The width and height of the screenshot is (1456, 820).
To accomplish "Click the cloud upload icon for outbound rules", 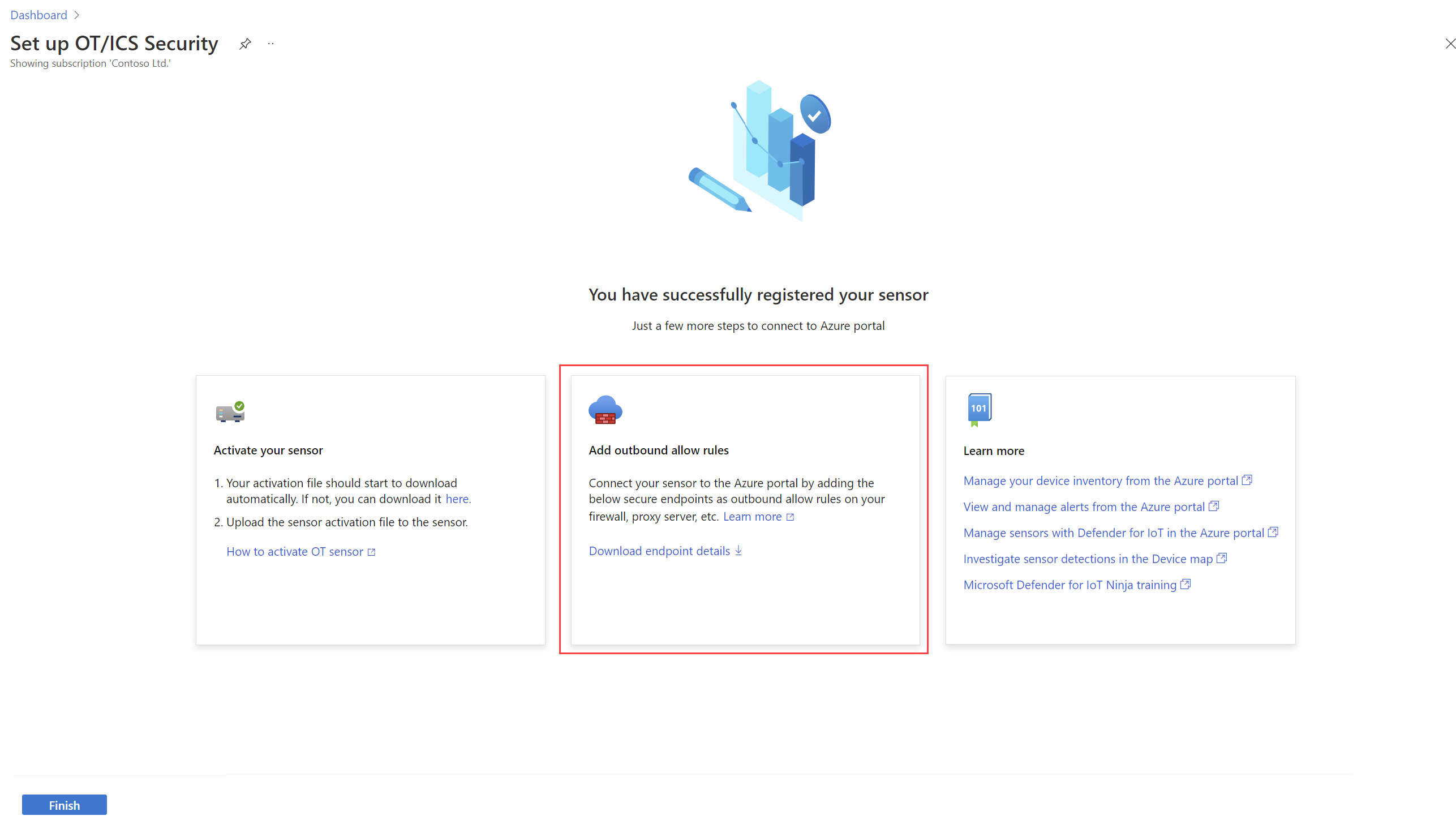I will pos(604,411).
